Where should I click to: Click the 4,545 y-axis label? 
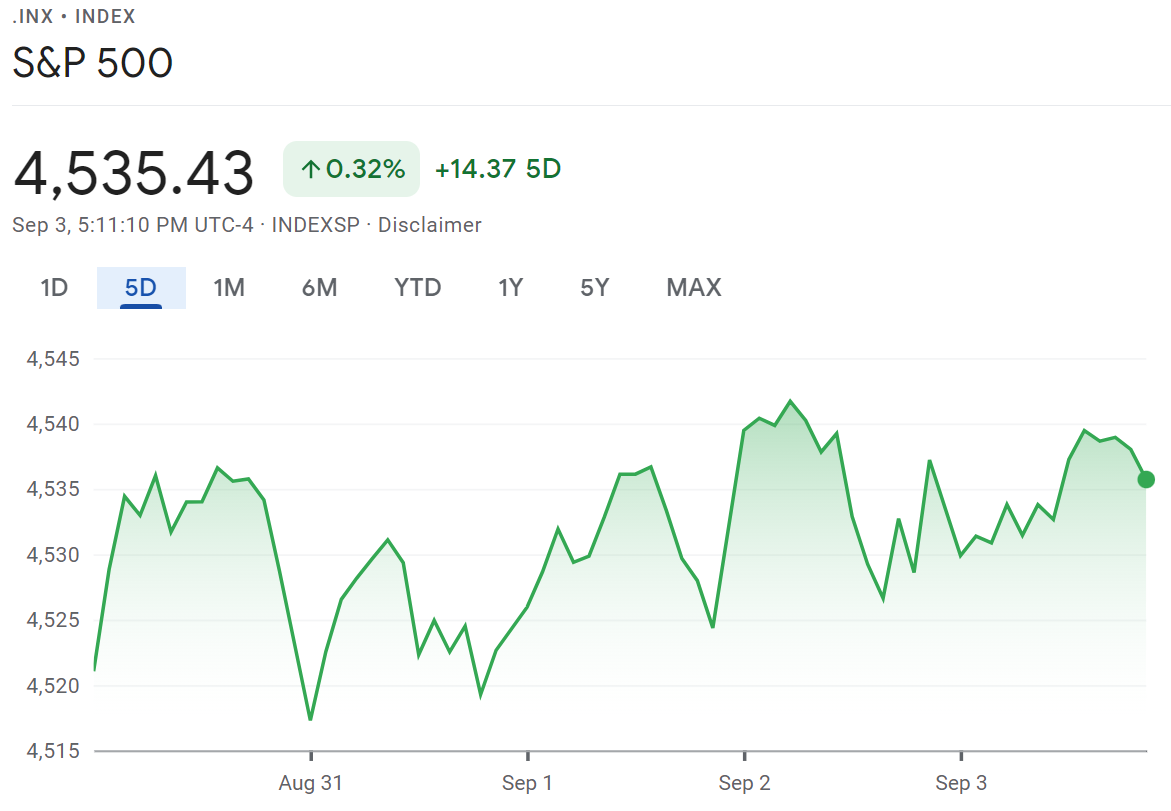53,358
